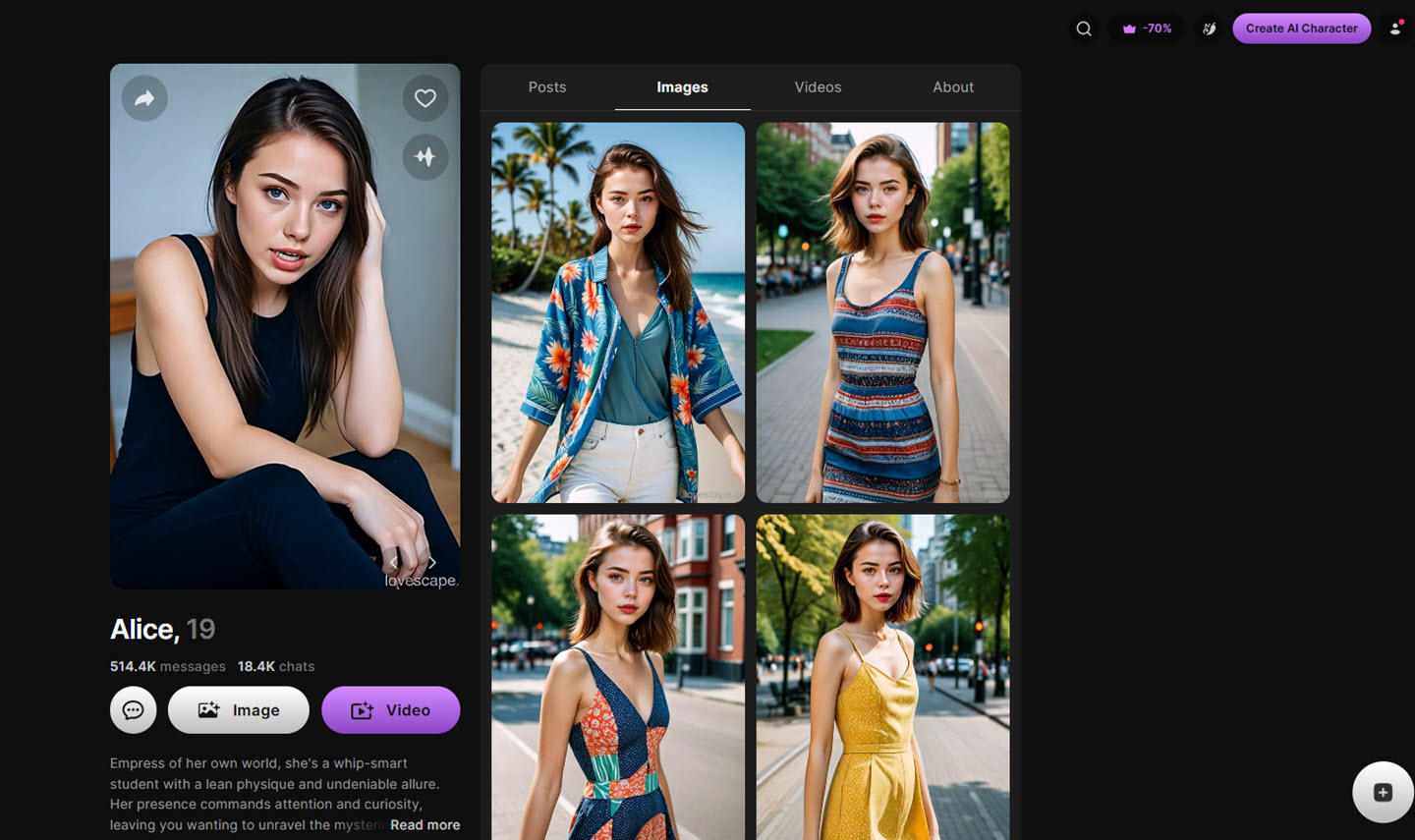Switch to the Posts tab

(547, 86)
